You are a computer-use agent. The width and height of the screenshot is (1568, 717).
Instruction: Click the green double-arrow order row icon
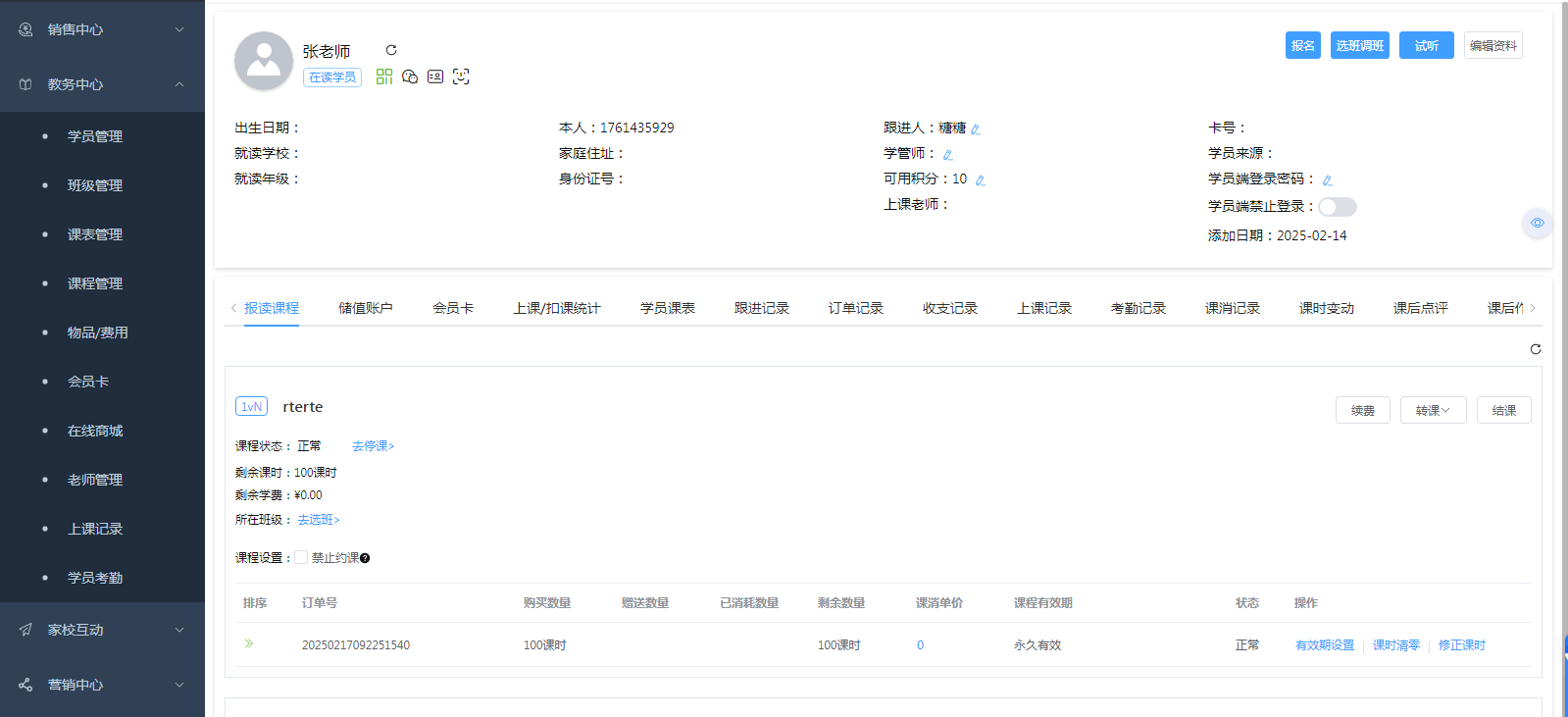pyautogui.click(x=249, y=643)
